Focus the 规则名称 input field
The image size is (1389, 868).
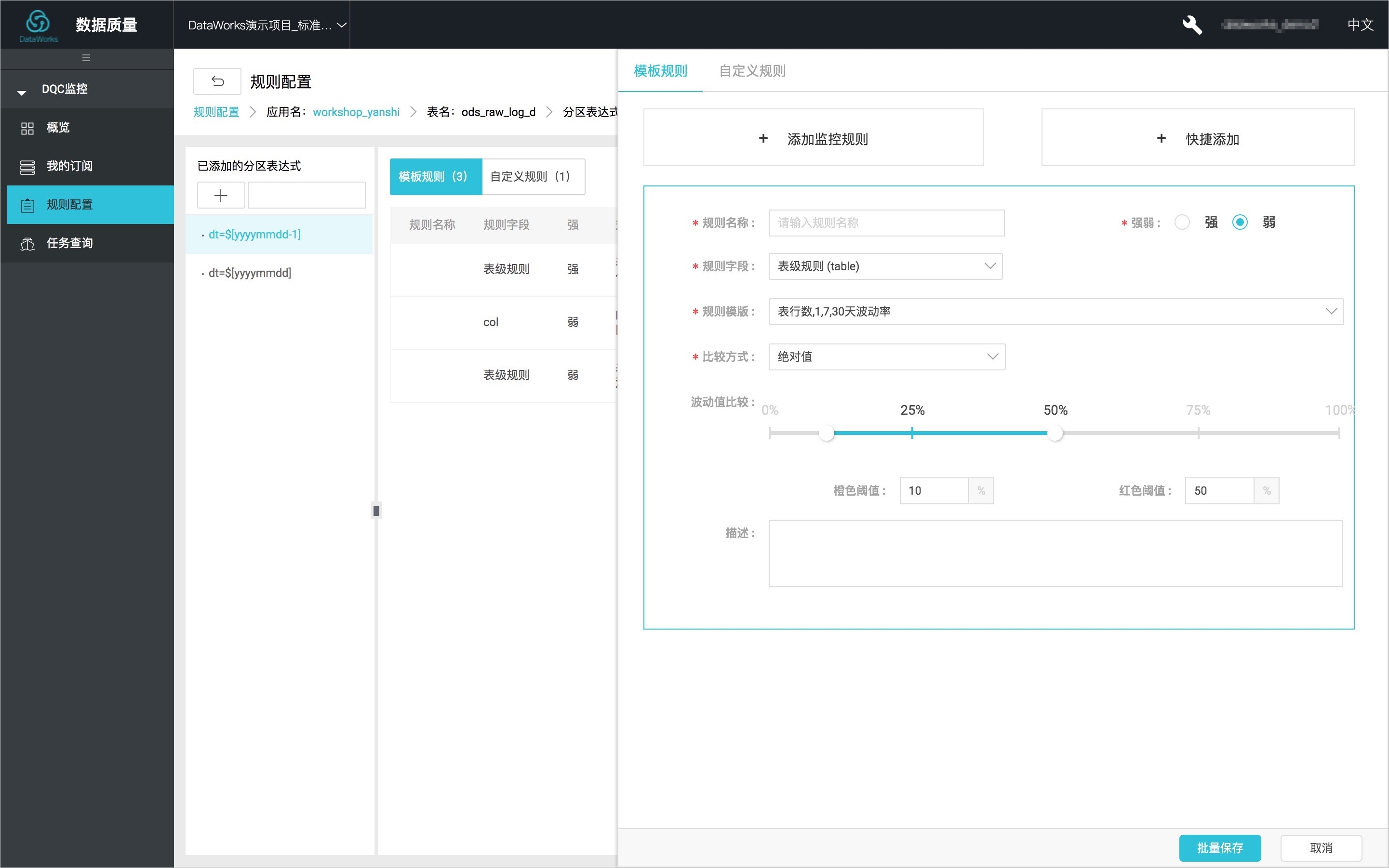[x=886, y=223]
